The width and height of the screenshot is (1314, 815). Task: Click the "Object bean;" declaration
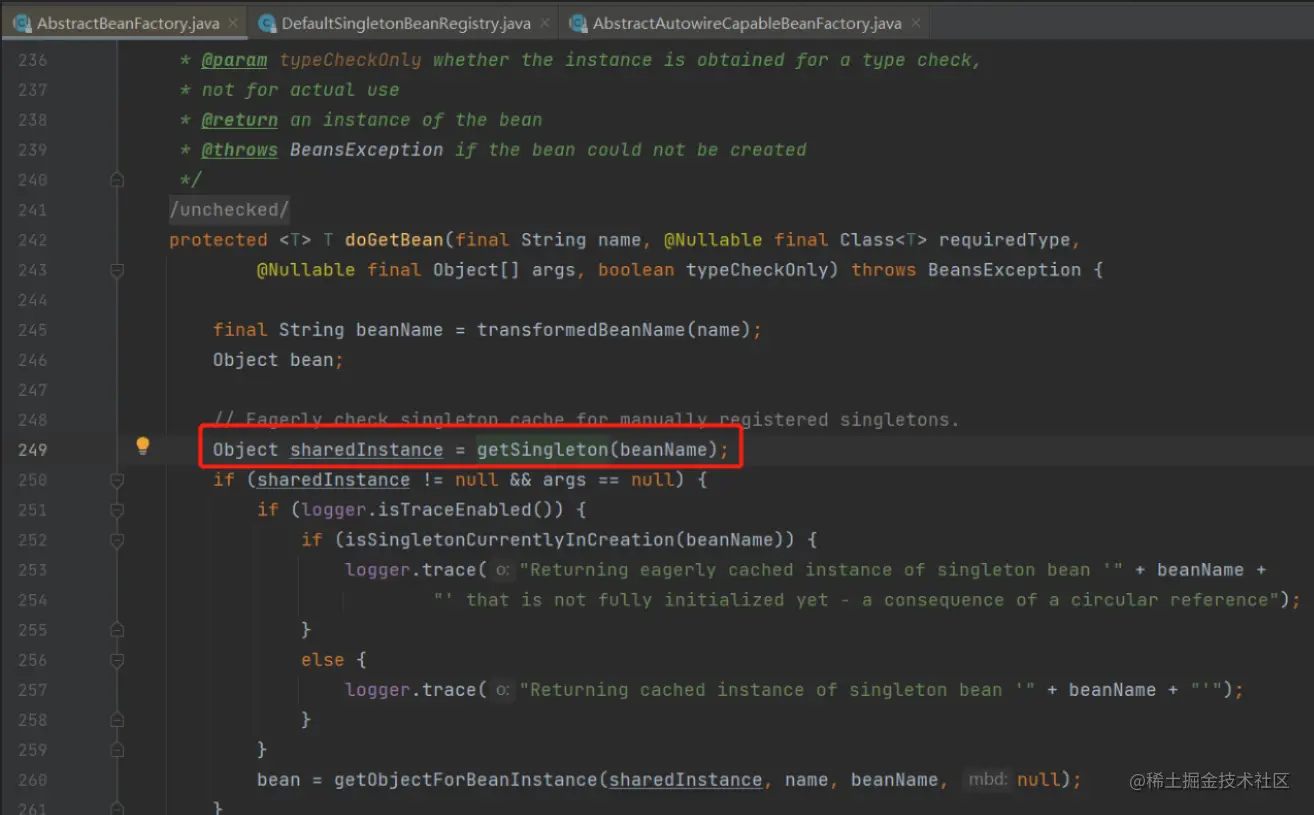[278, 360]
